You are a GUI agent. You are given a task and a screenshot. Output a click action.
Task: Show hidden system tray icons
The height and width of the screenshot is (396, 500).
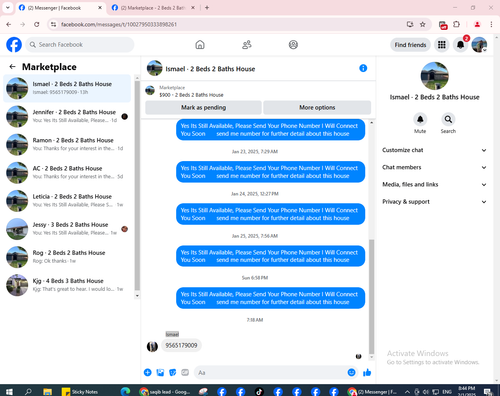coord(407,392)
